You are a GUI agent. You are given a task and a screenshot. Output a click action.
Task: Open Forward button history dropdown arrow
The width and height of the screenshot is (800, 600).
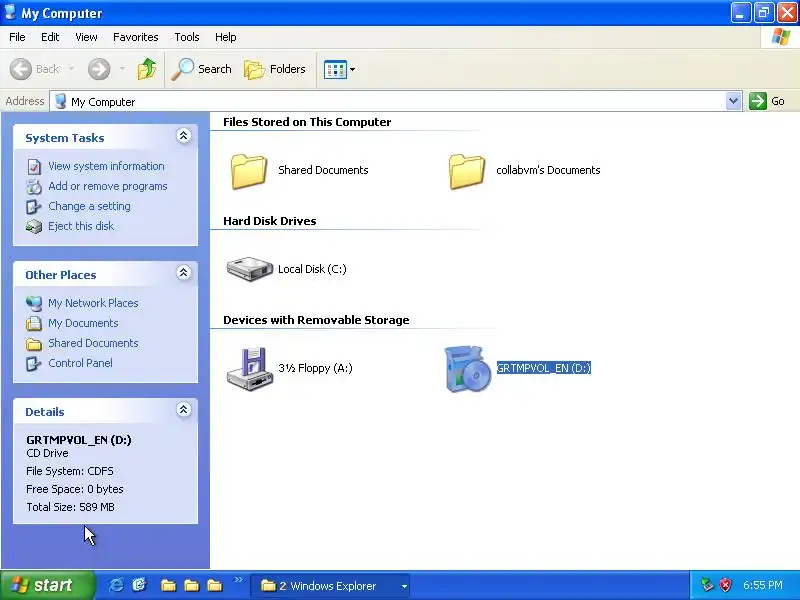pos(122,69)
